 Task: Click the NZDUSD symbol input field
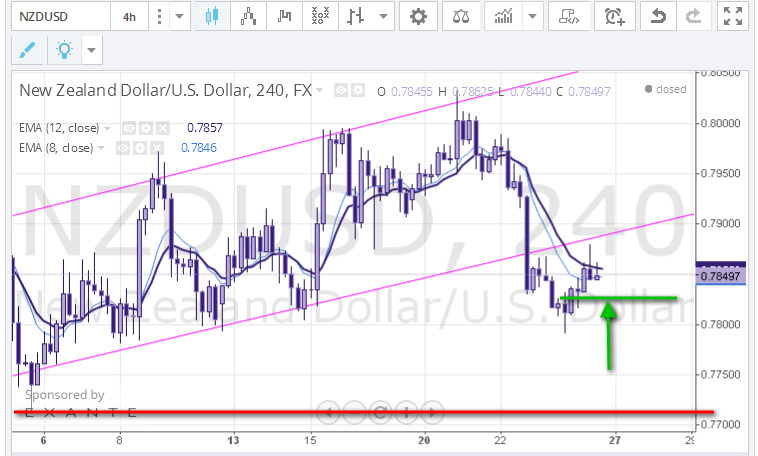[61, 16]
